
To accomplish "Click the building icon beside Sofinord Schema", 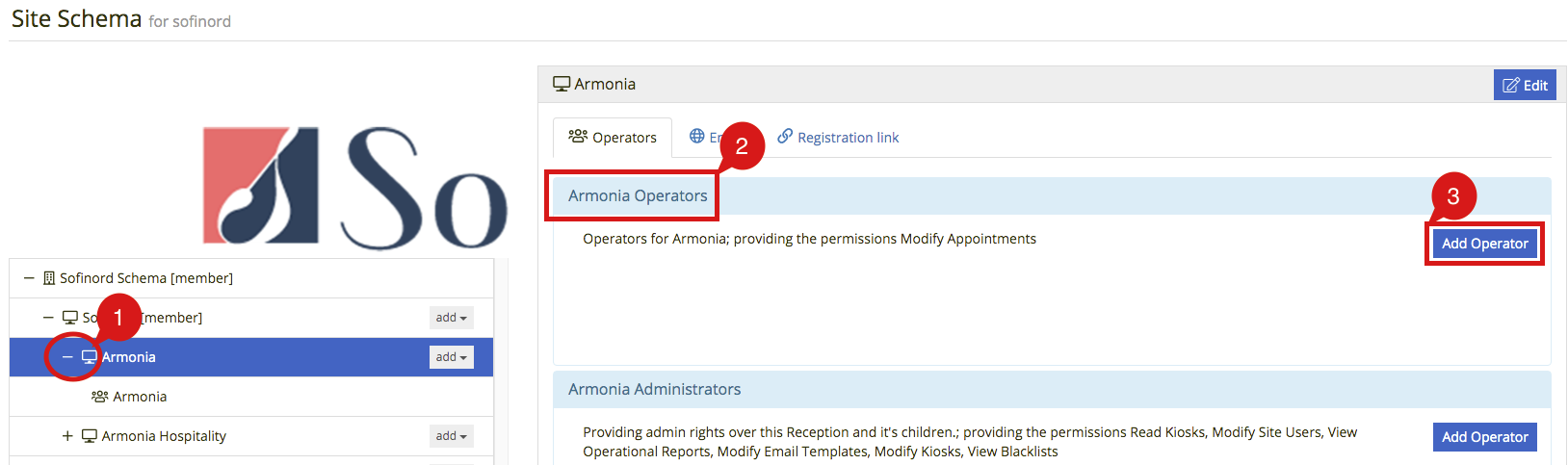I will pyautogui.click(x=49, y=278).
